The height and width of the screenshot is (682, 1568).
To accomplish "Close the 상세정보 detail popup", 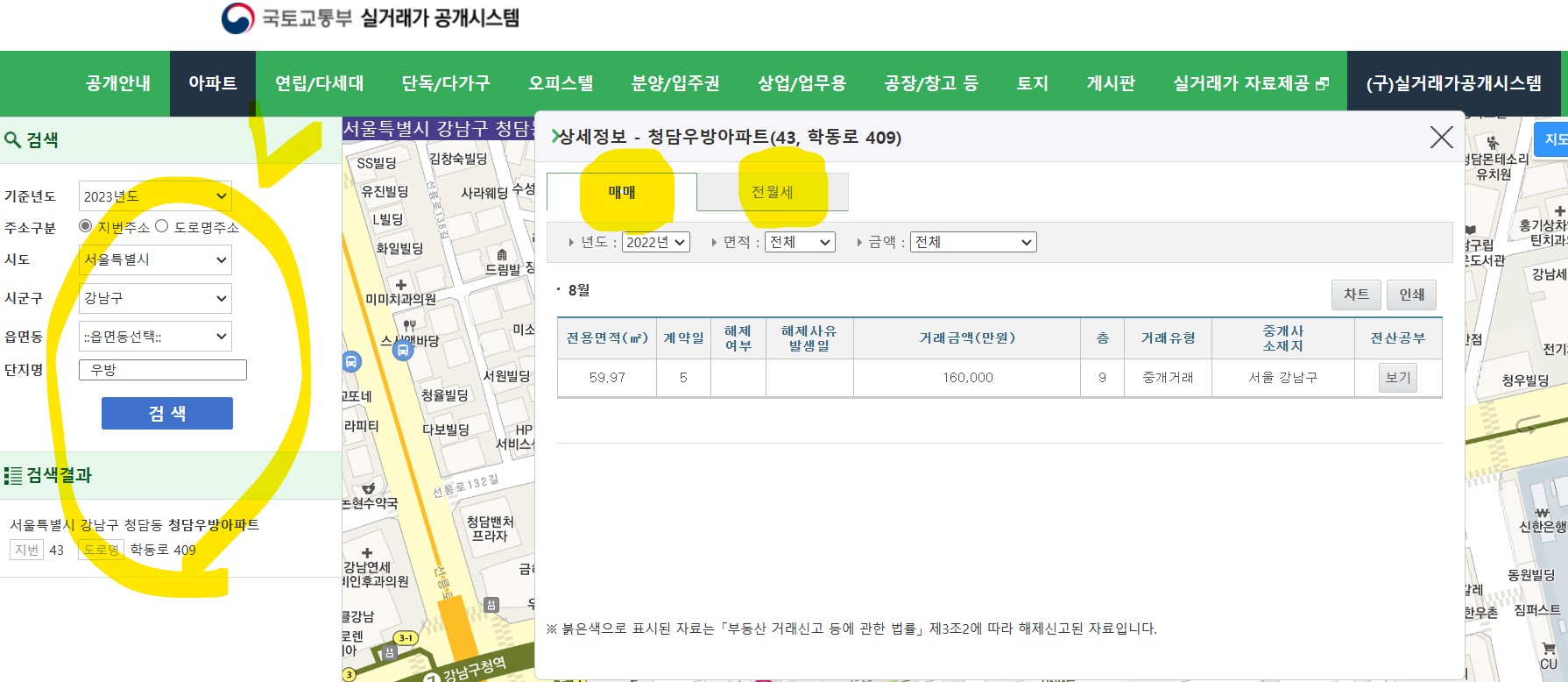I will (x=1441, y=137).
